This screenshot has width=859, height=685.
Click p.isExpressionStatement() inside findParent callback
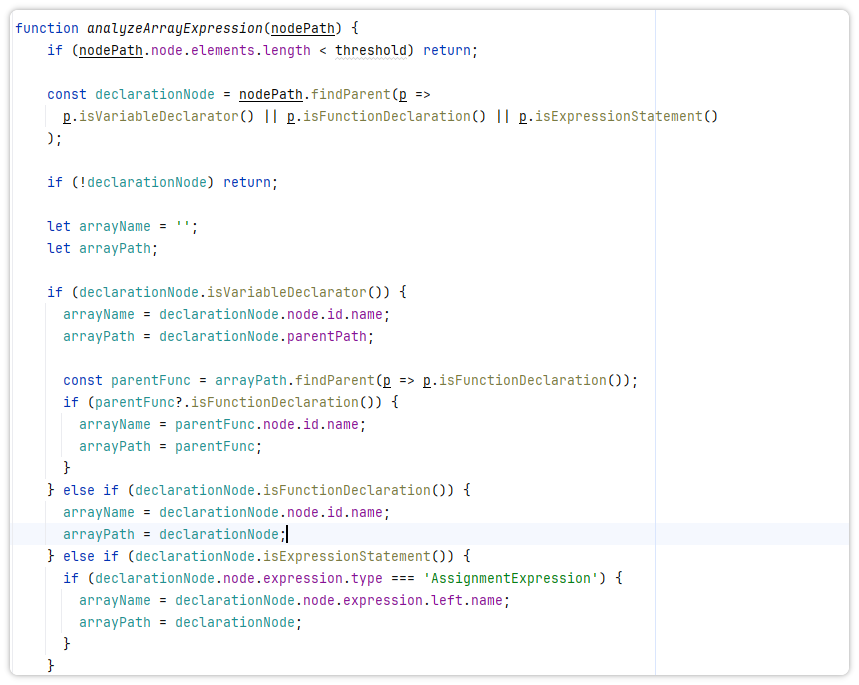point(618,116)
